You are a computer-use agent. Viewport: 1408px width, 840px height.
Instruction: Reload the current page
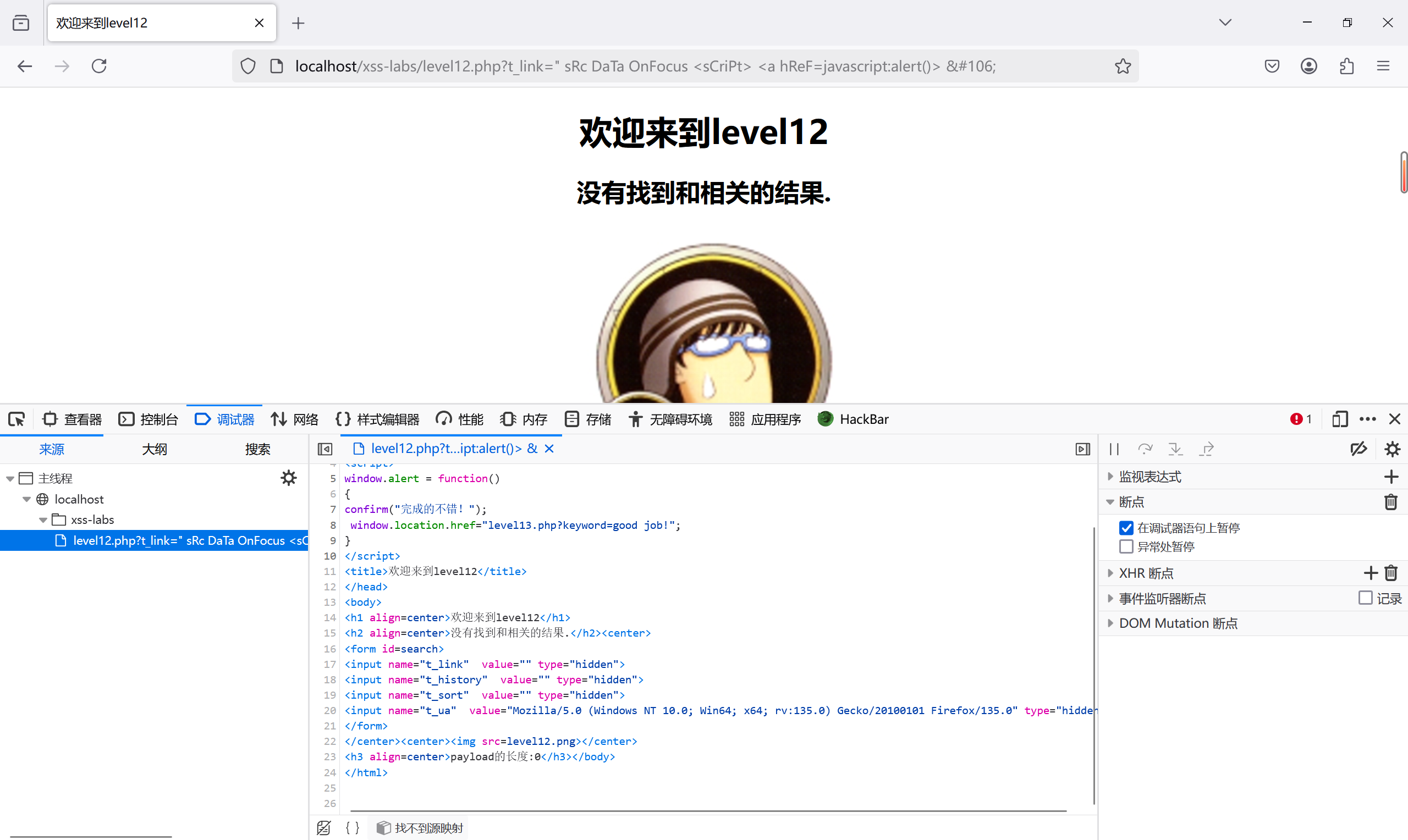click(99, 66)
